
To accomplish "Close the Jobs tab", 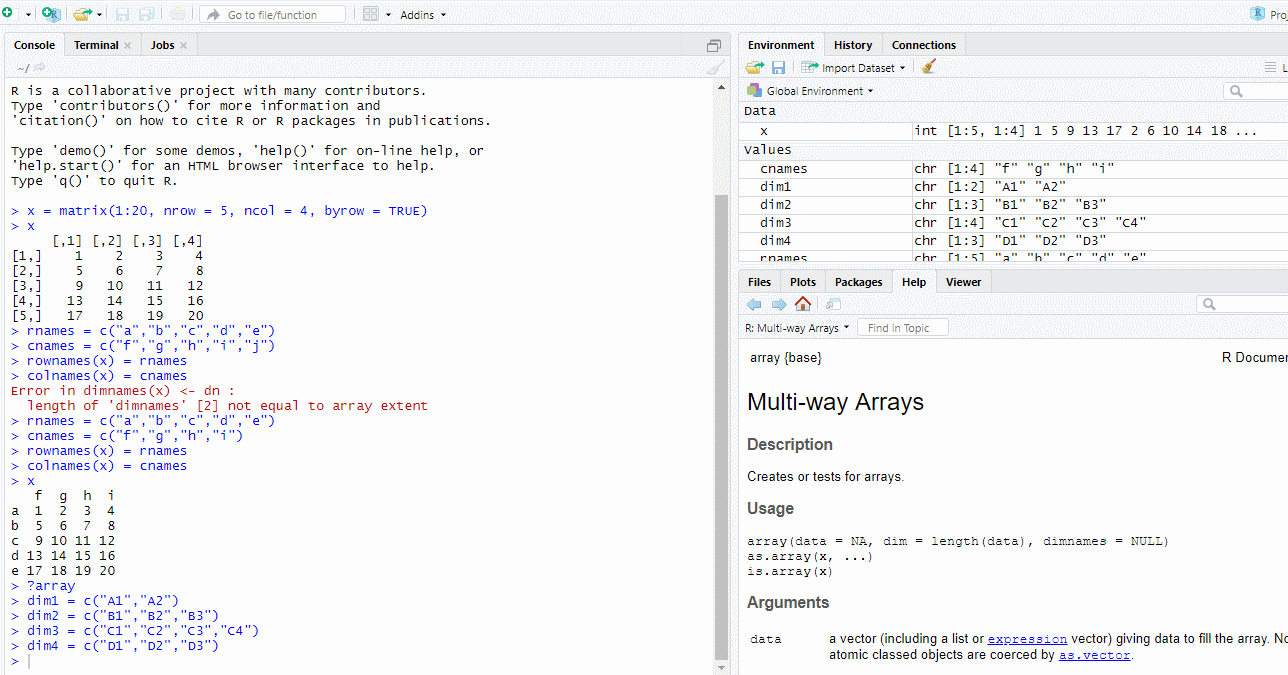I will (184, 45).
